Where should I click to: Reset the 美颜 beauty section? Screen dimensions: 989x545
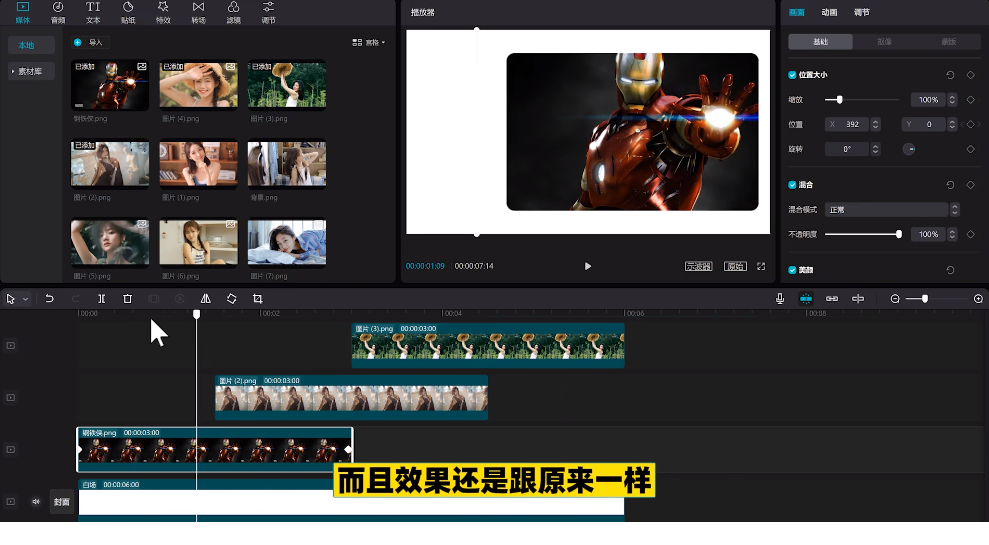[x=950, y=270]
